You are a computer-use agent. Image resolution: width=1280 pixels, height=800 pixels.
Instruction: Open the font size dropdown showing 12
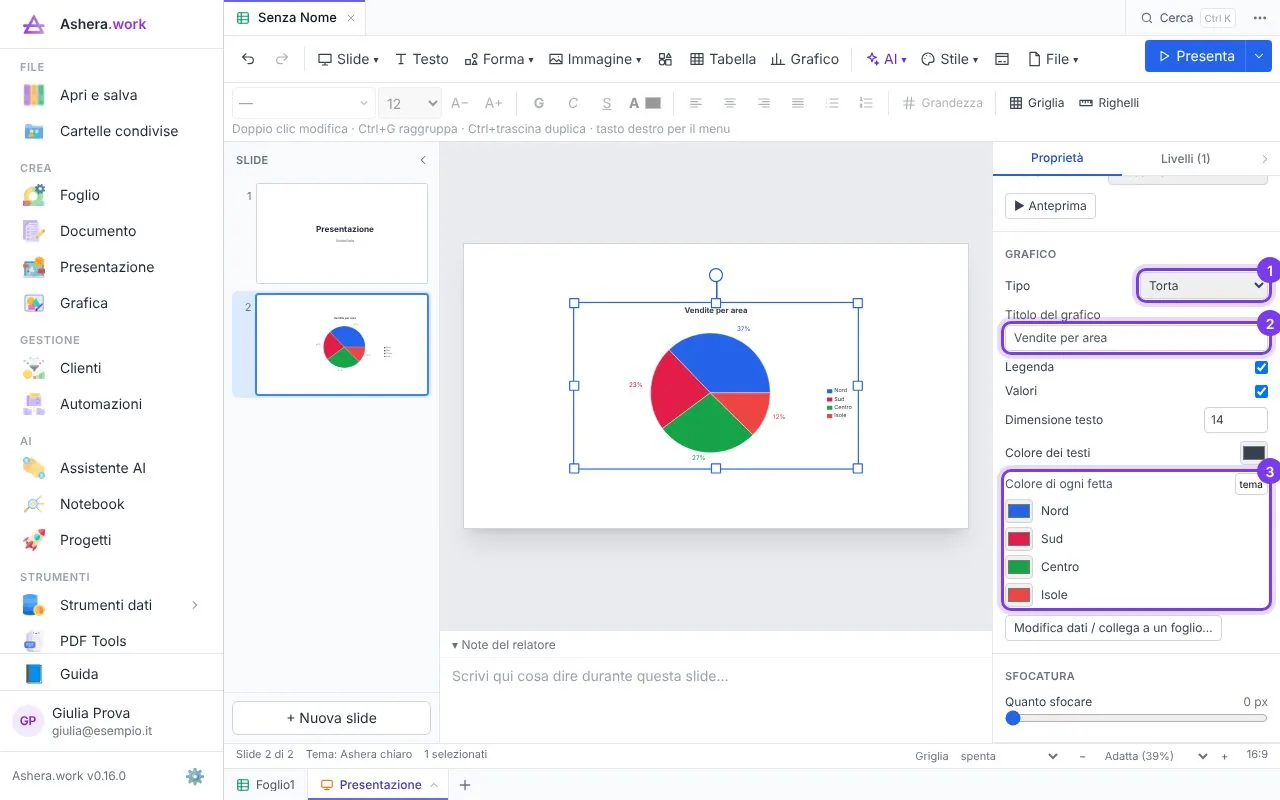tap(410, 103)
